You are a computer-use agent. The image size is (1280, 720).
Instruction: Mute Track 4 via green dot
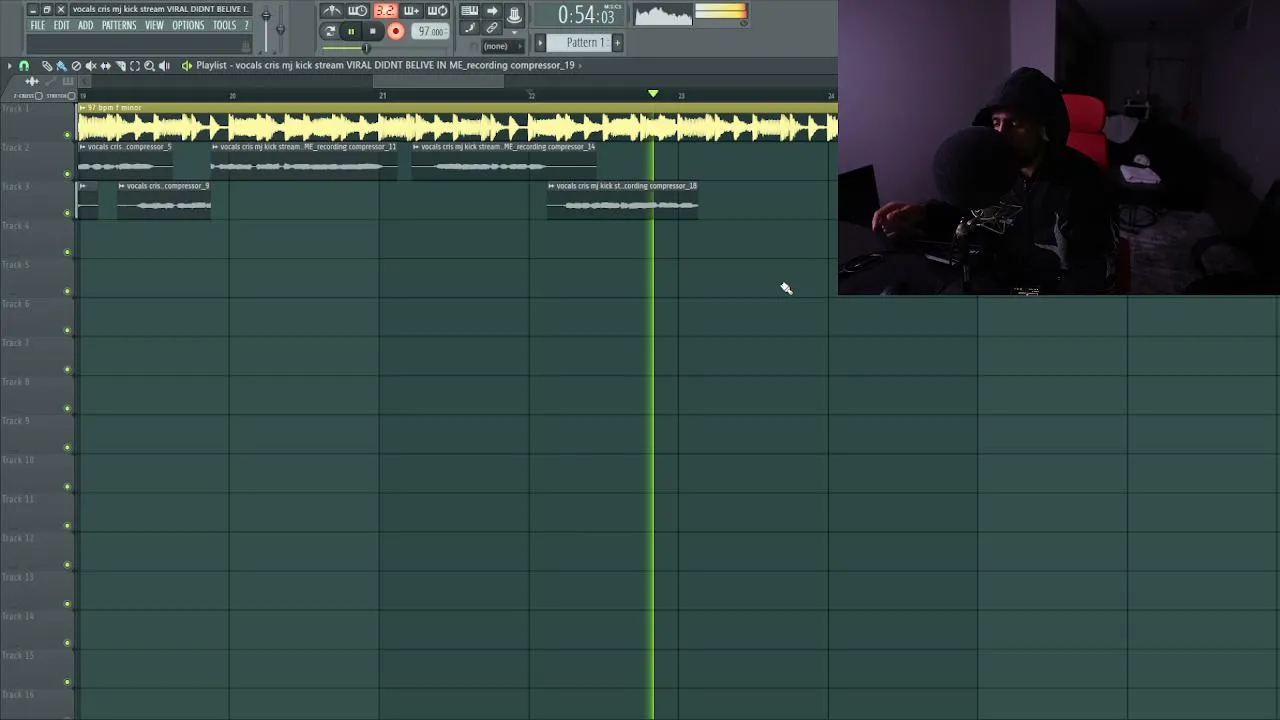pyautogui.click(x=68, y=251)
